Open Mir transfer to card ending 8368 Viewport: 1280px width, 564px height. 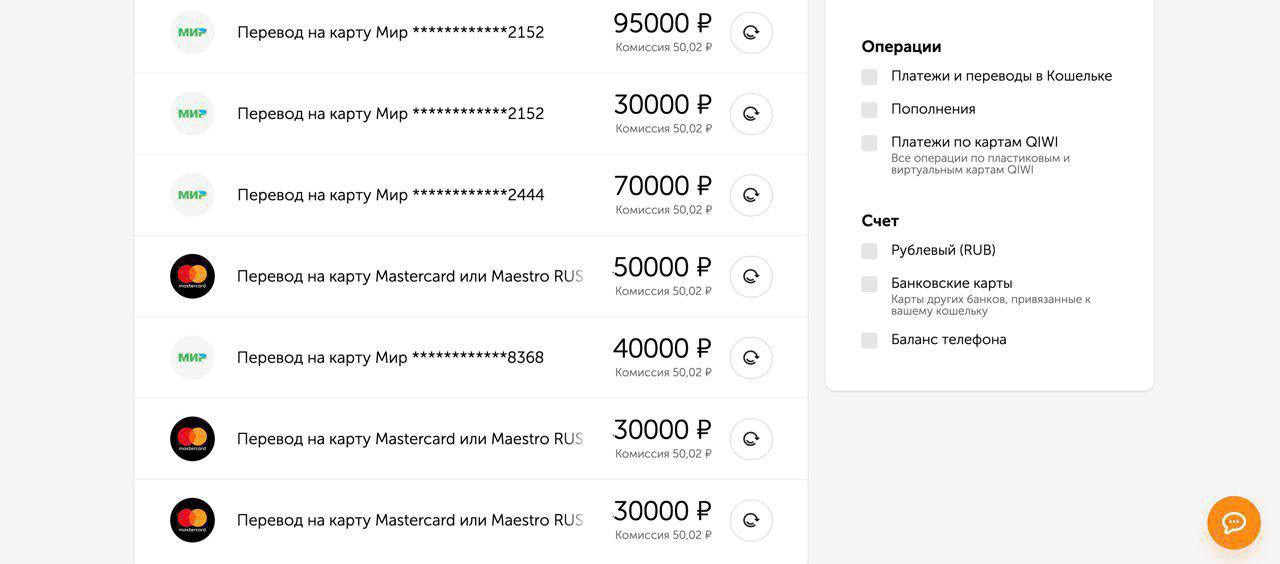[390, 358]
